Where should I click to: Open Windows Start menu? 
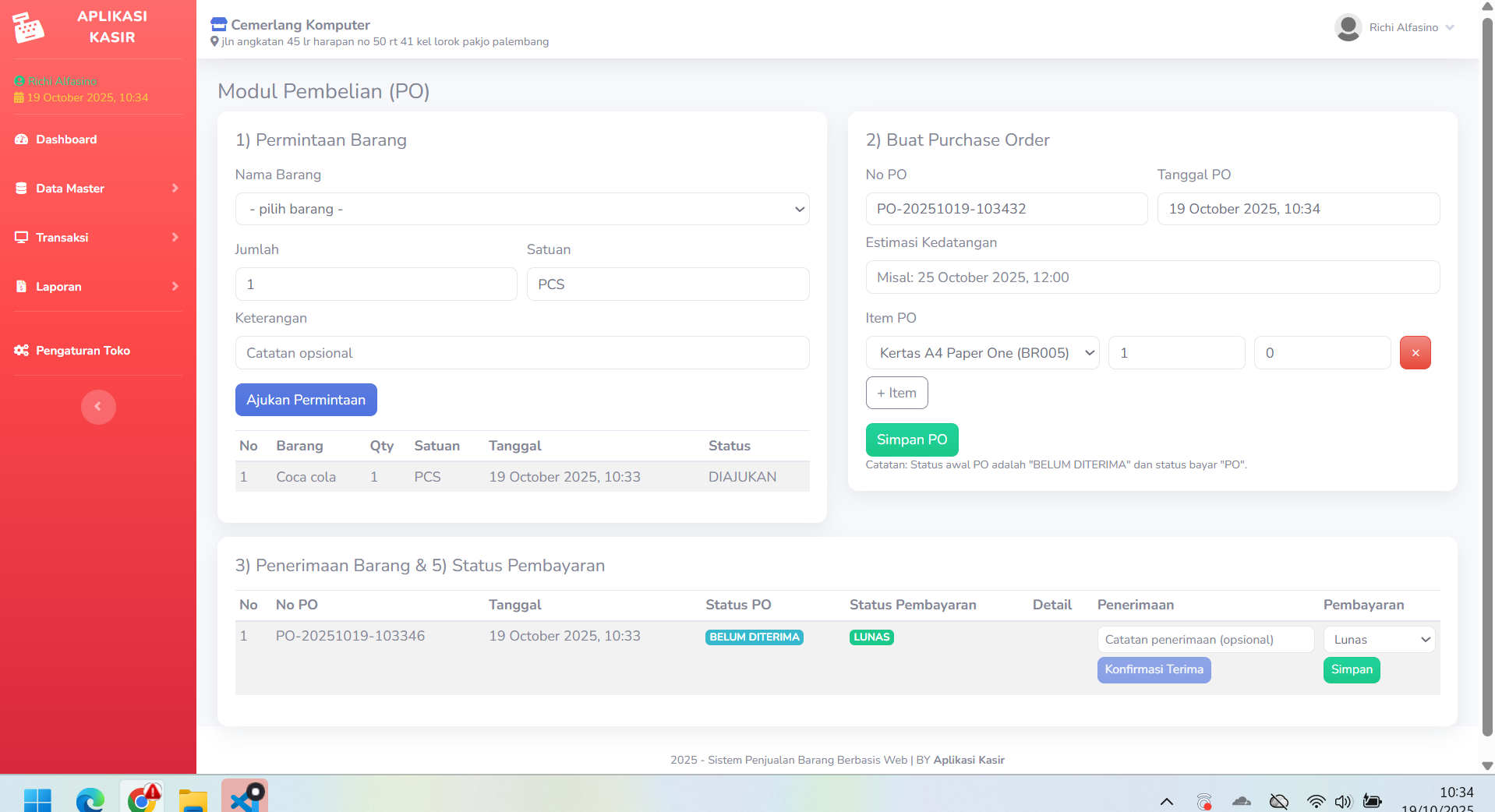[x=37, y=800]
